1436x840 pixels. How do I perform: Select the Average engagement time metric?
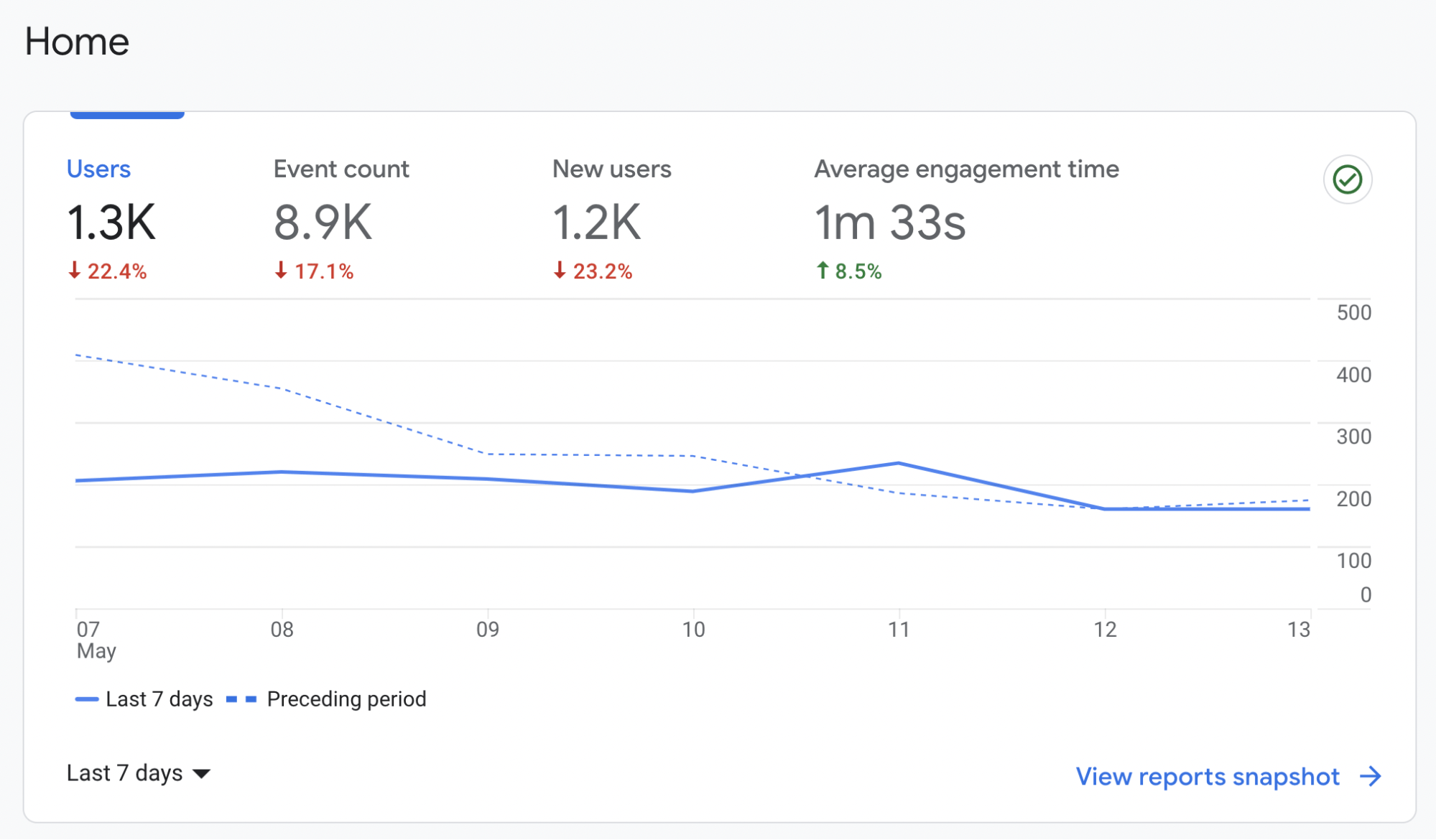(x=965, y=169)
